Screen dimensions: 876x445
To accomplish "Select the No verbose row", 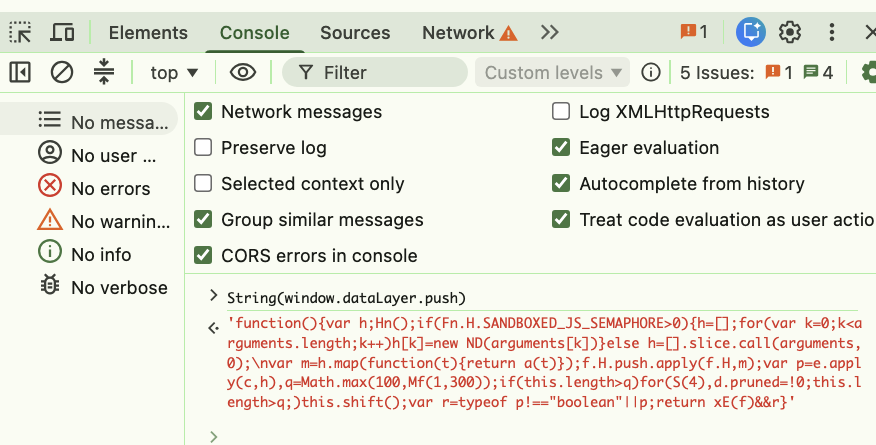I will [89, 286].
